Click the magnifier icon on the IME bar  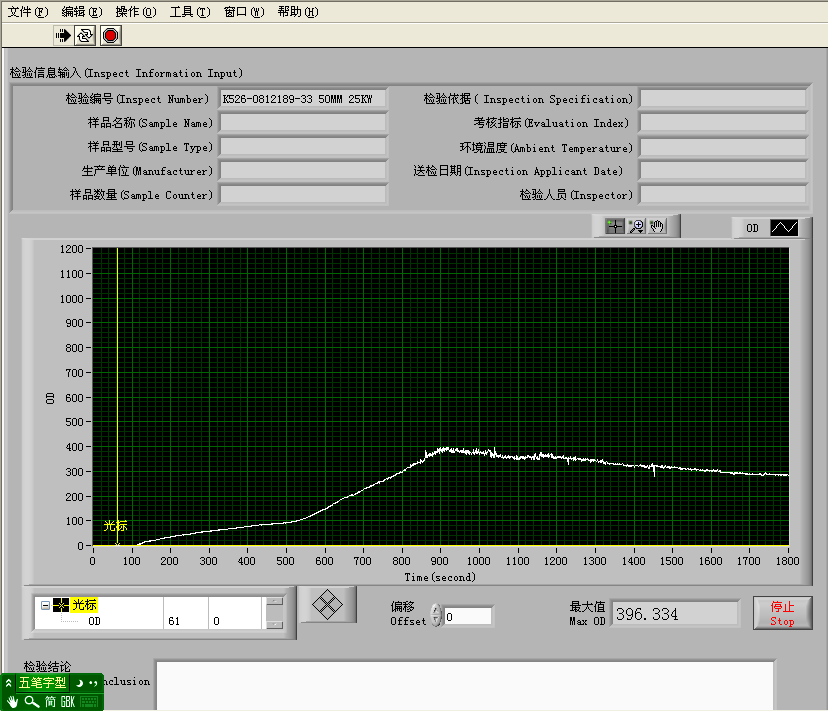click(x=30, y=700)
